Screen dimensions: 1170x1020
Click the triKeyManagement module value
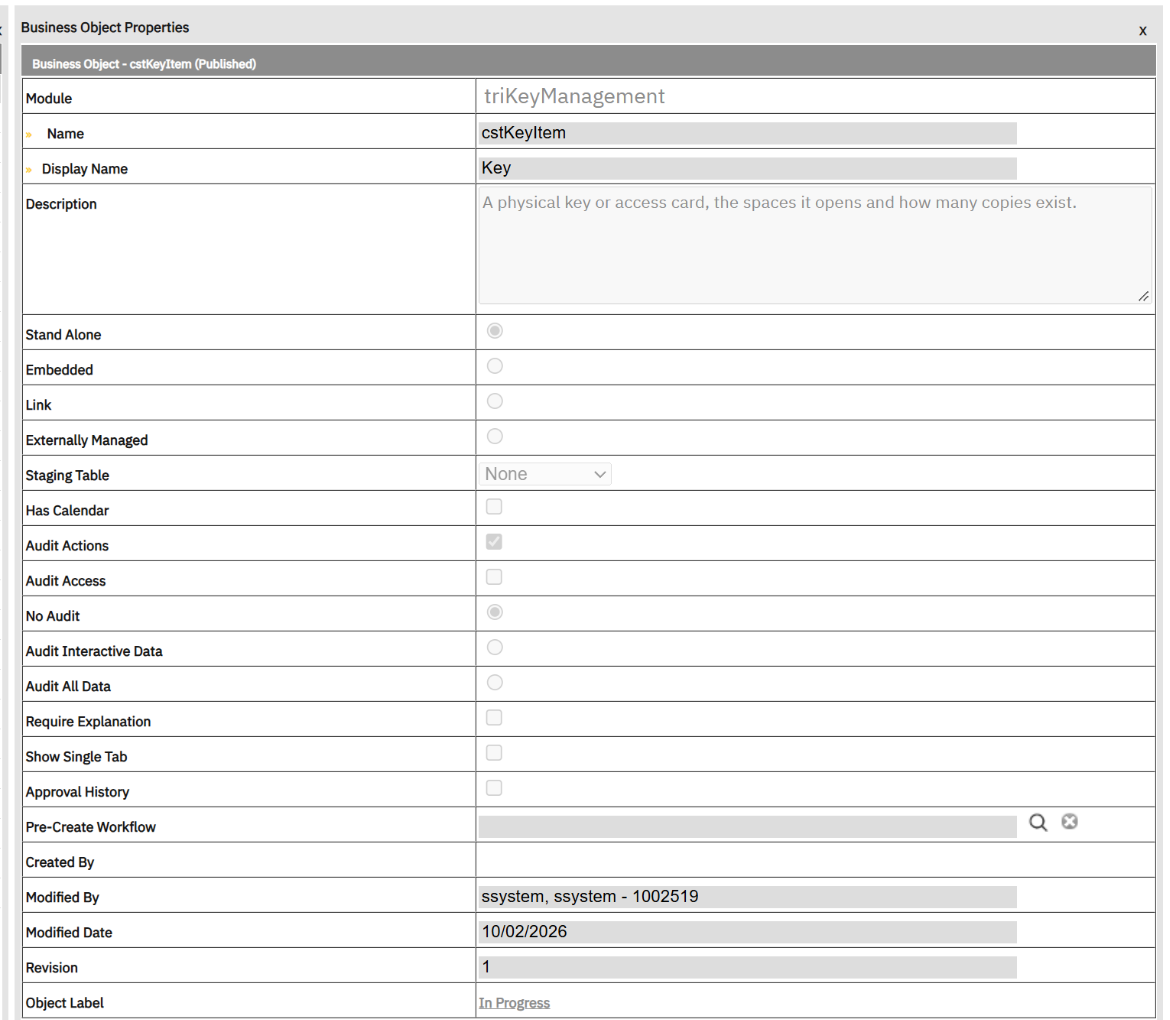tap(574, 96)
